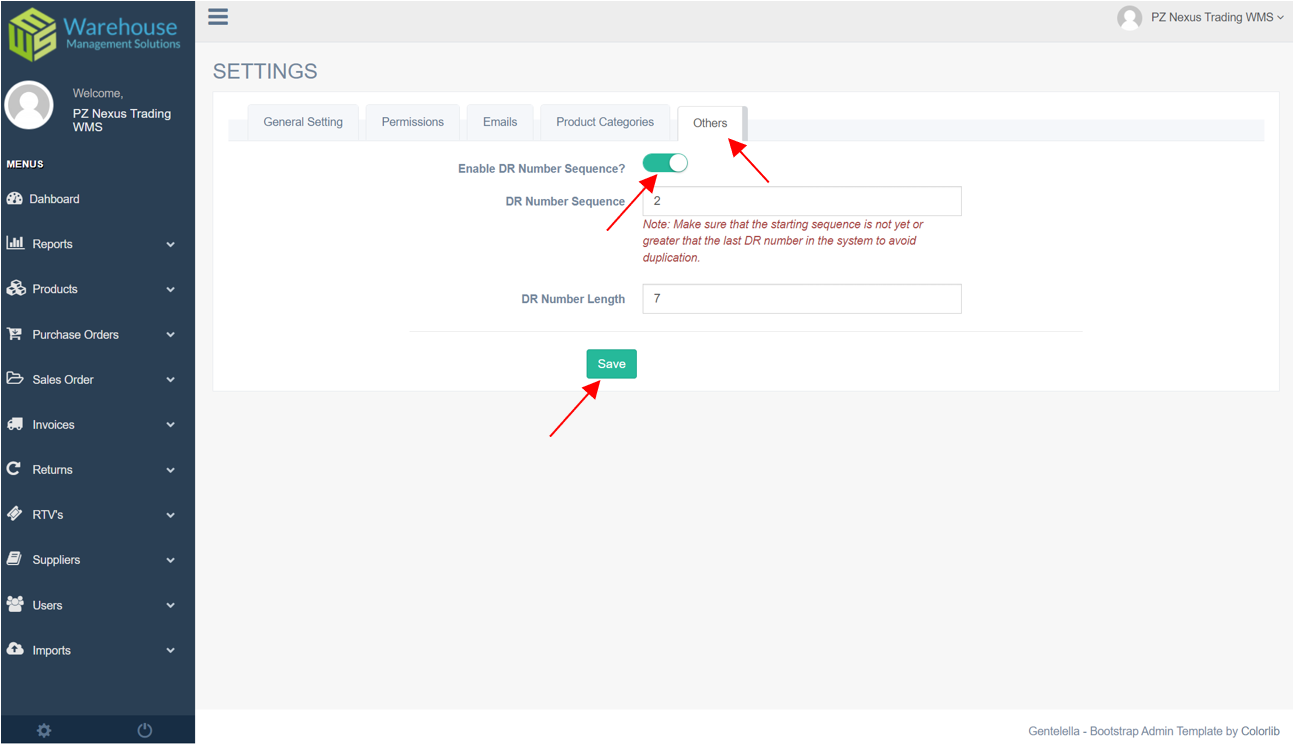Switch to the Permissions tab
This screenshot has width=1294, height=750.
point(412,121)
